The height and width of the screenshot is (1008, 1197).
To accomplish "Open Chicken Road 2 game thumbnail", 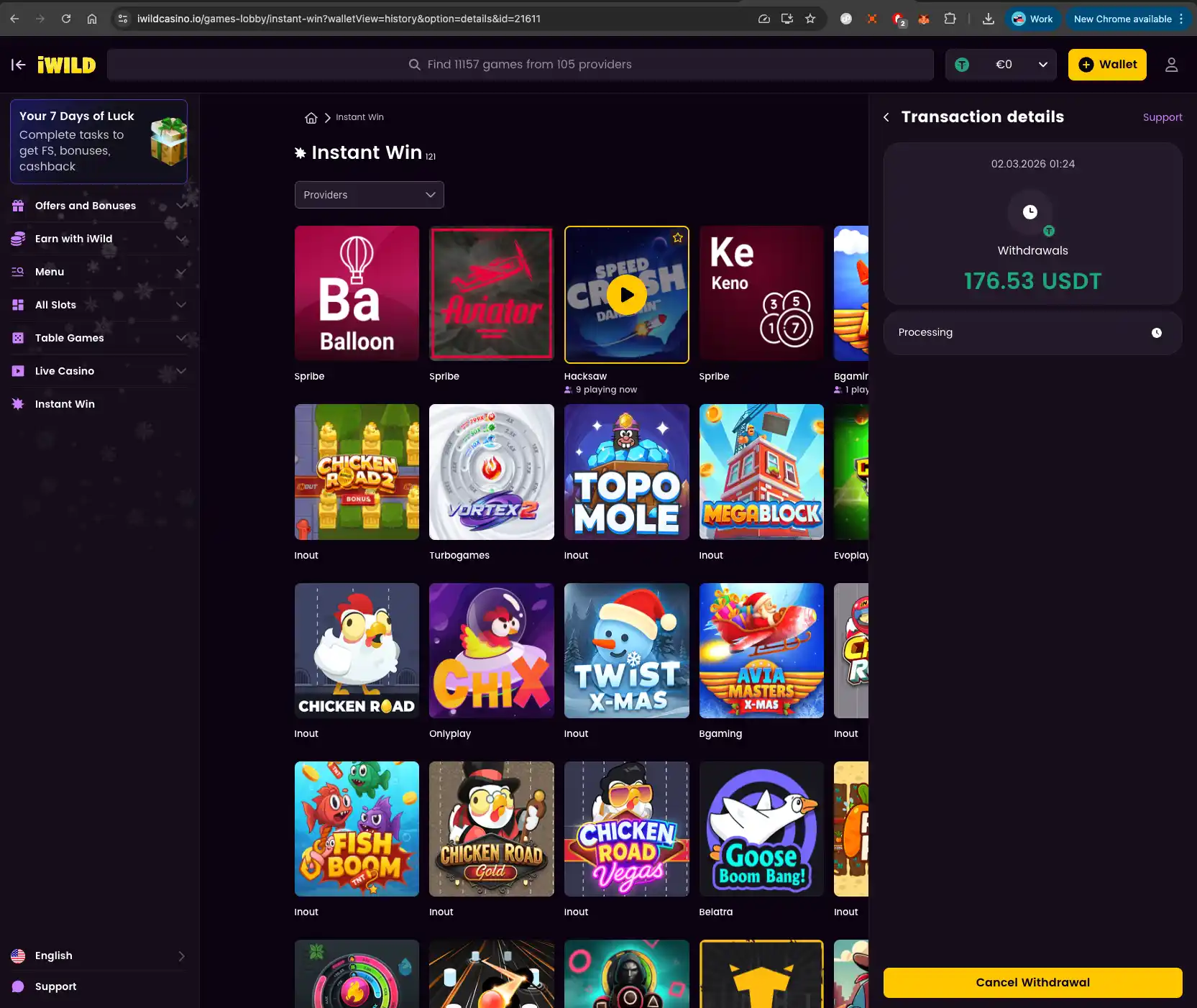I will 357,472.
